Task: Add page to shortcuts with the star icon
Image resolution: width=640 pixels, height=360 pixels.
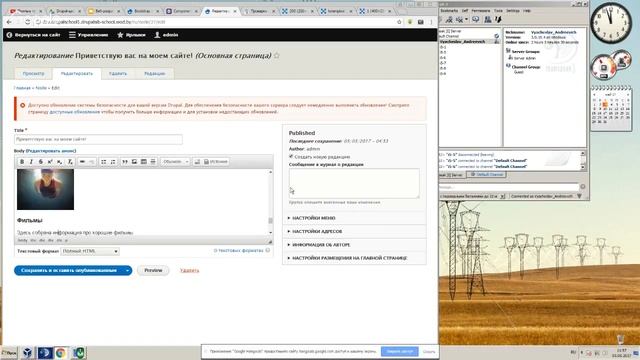Action: pyautogui.click(x=277, y=56)
